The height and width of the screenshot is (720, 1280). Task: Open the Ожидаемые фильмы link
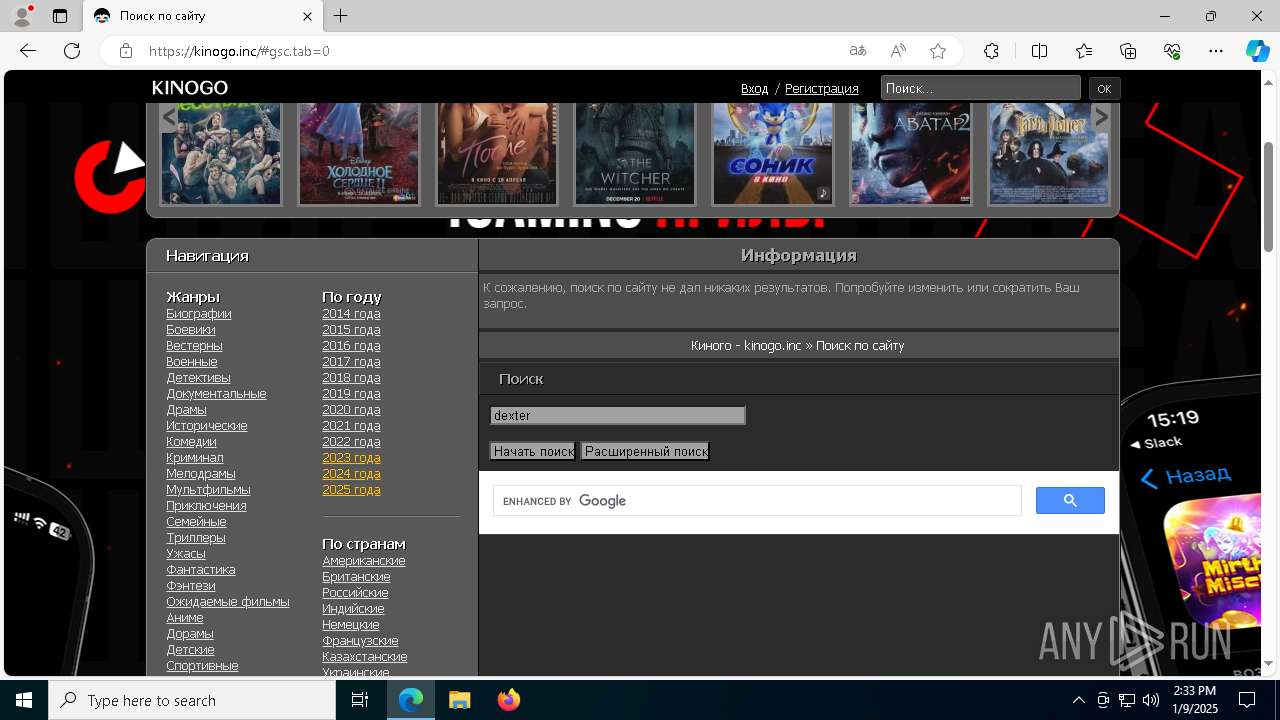228,602
